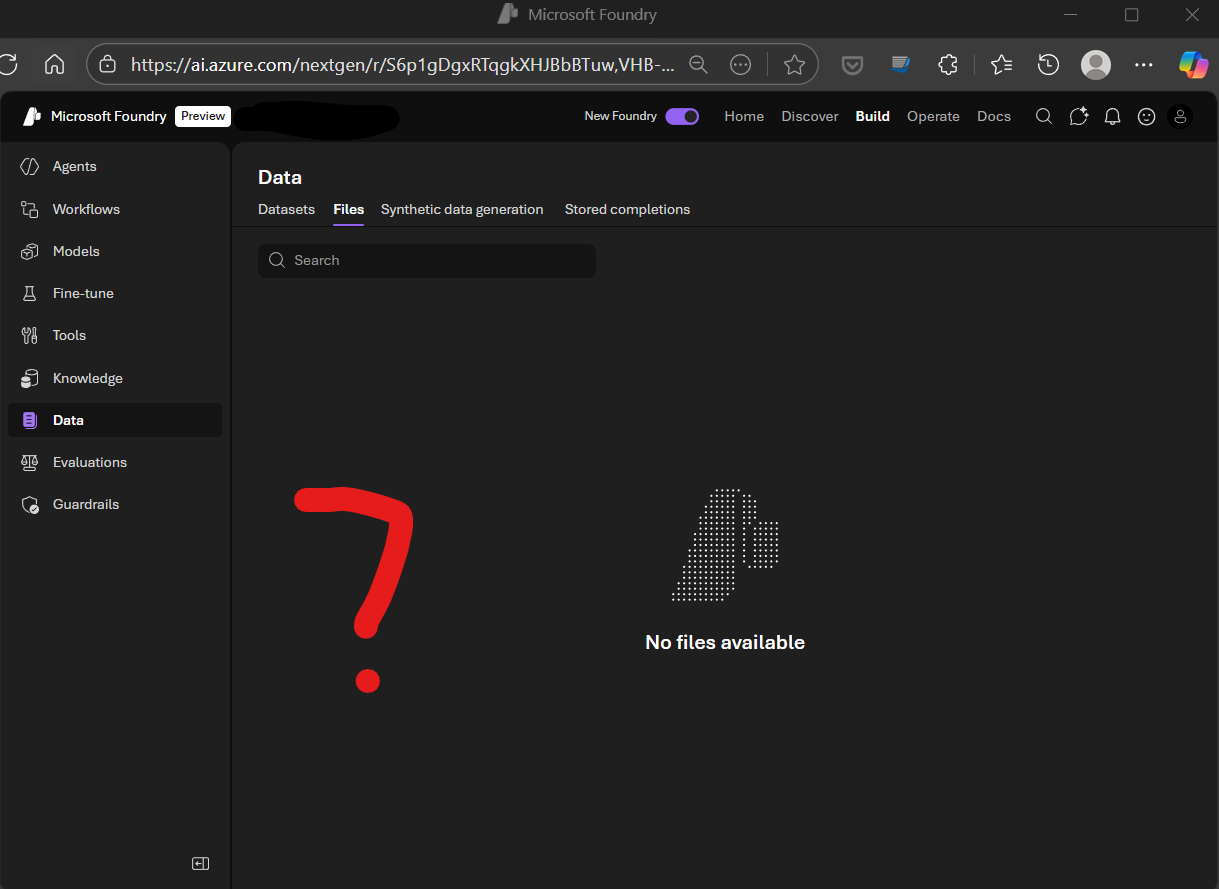Refresh the browser page
1219x889 pixels.
pyautogui.click(x=8, y=65)
